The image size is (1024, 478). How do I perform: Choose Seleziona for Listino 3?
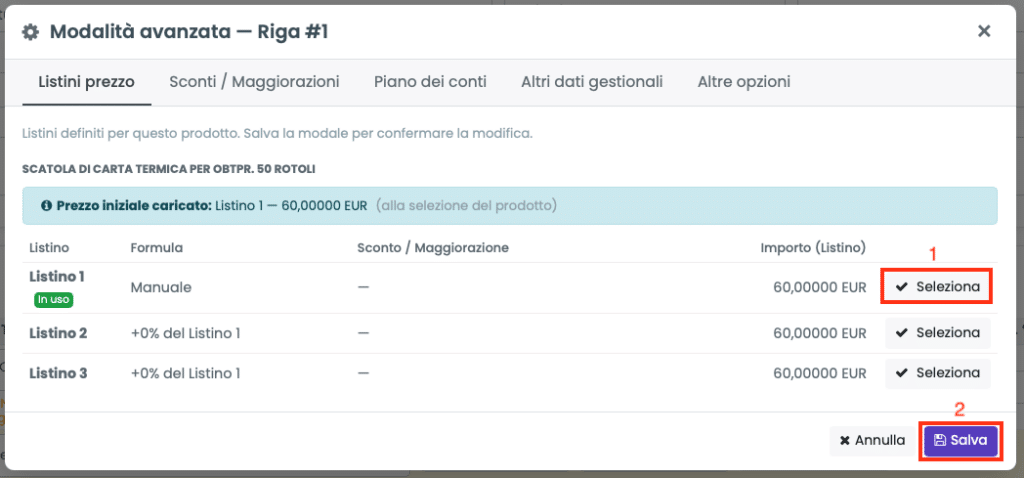click(x=938, y=373)
